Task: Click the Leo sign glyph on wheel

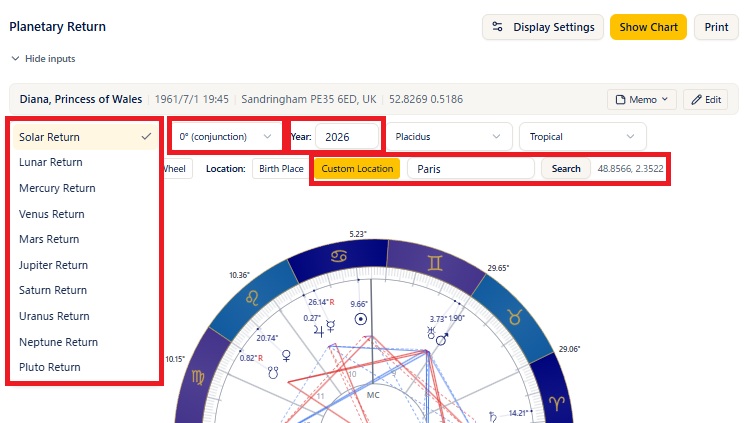Action: pos(252,298)
